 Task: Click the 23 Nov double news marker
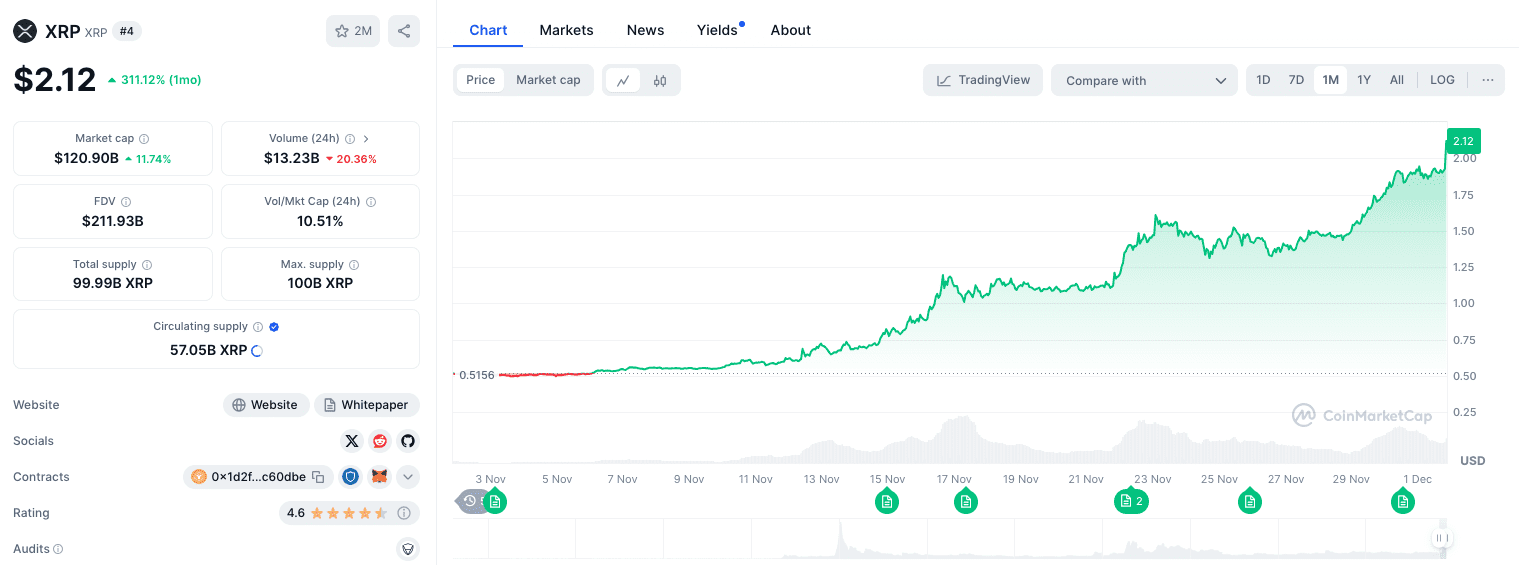coord(1131,501)
